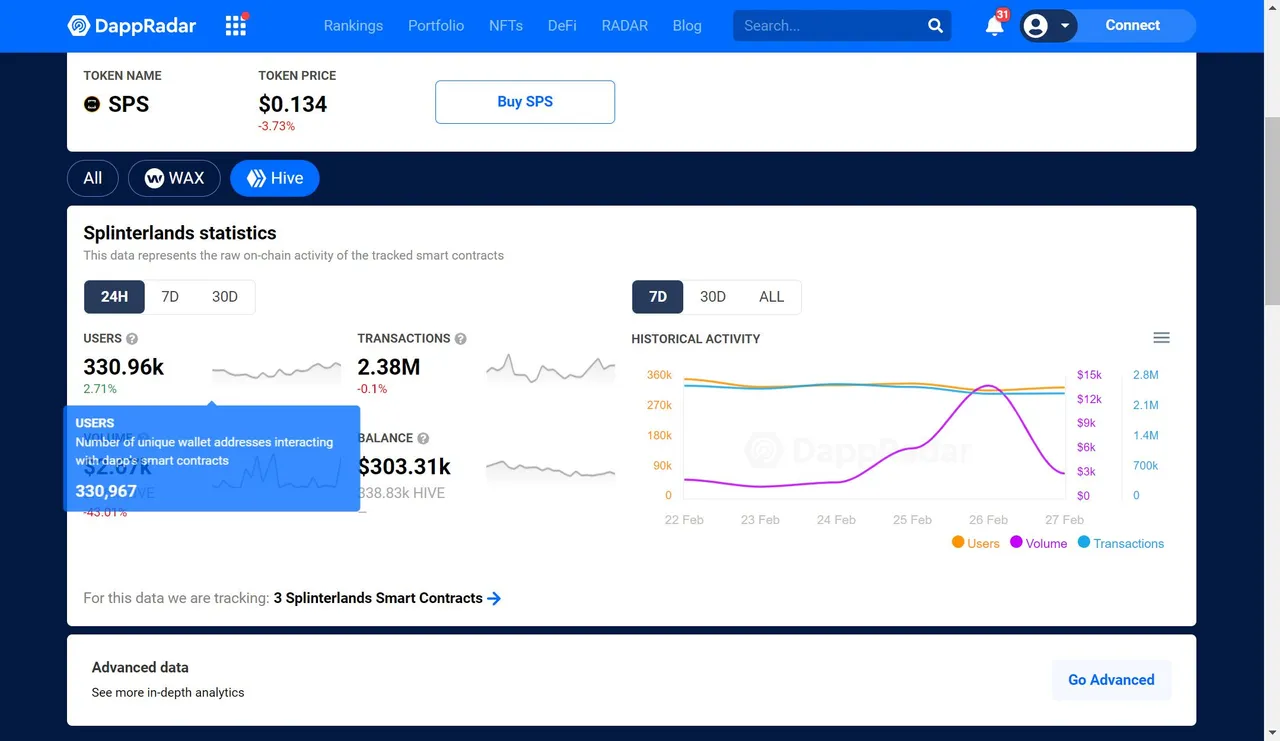This screenshot has width=1280, height=741.
Task: Click the Advanced data heading
Action: tap(140, 667)
